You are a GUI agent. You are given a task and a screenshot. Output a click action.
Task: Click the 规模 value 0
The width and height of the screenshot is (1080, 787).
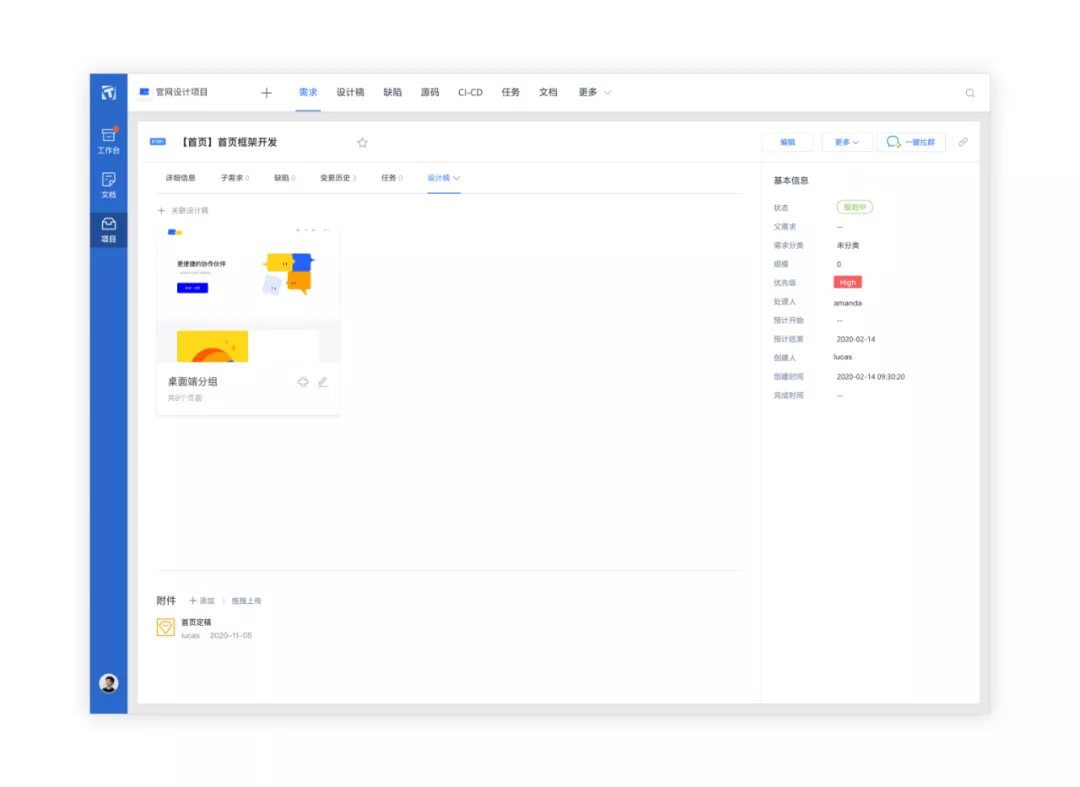[x=838, y=264]
